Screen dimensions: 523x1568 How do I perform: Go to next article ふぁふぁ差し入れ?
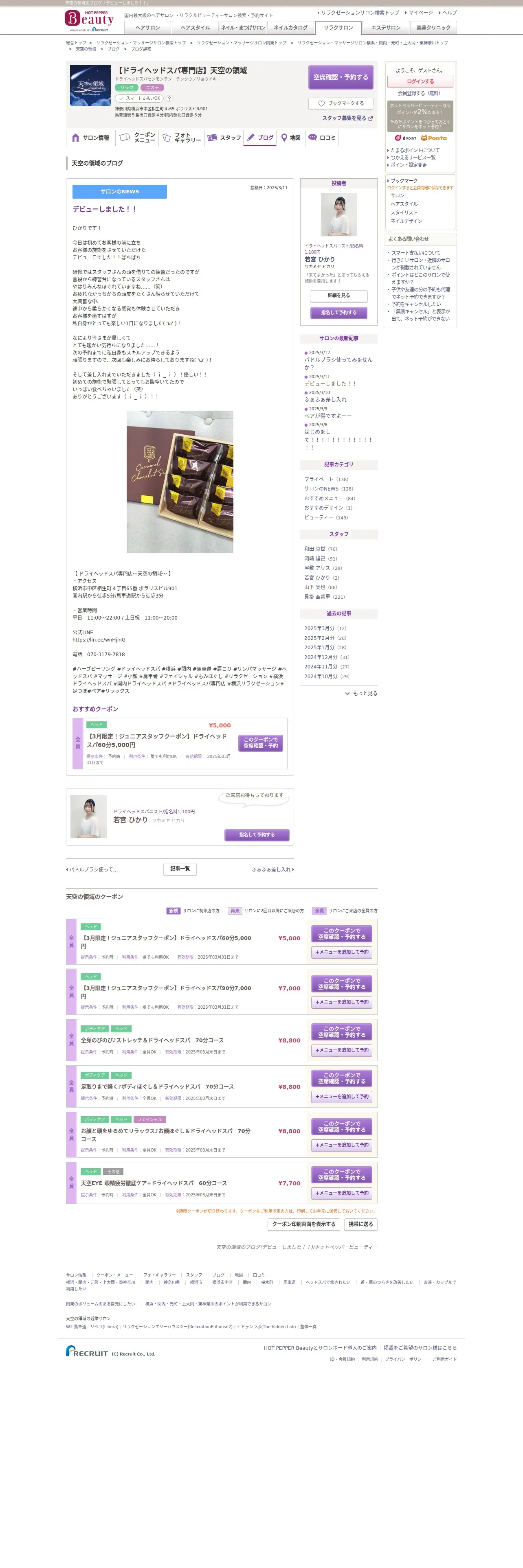point(273,869)
